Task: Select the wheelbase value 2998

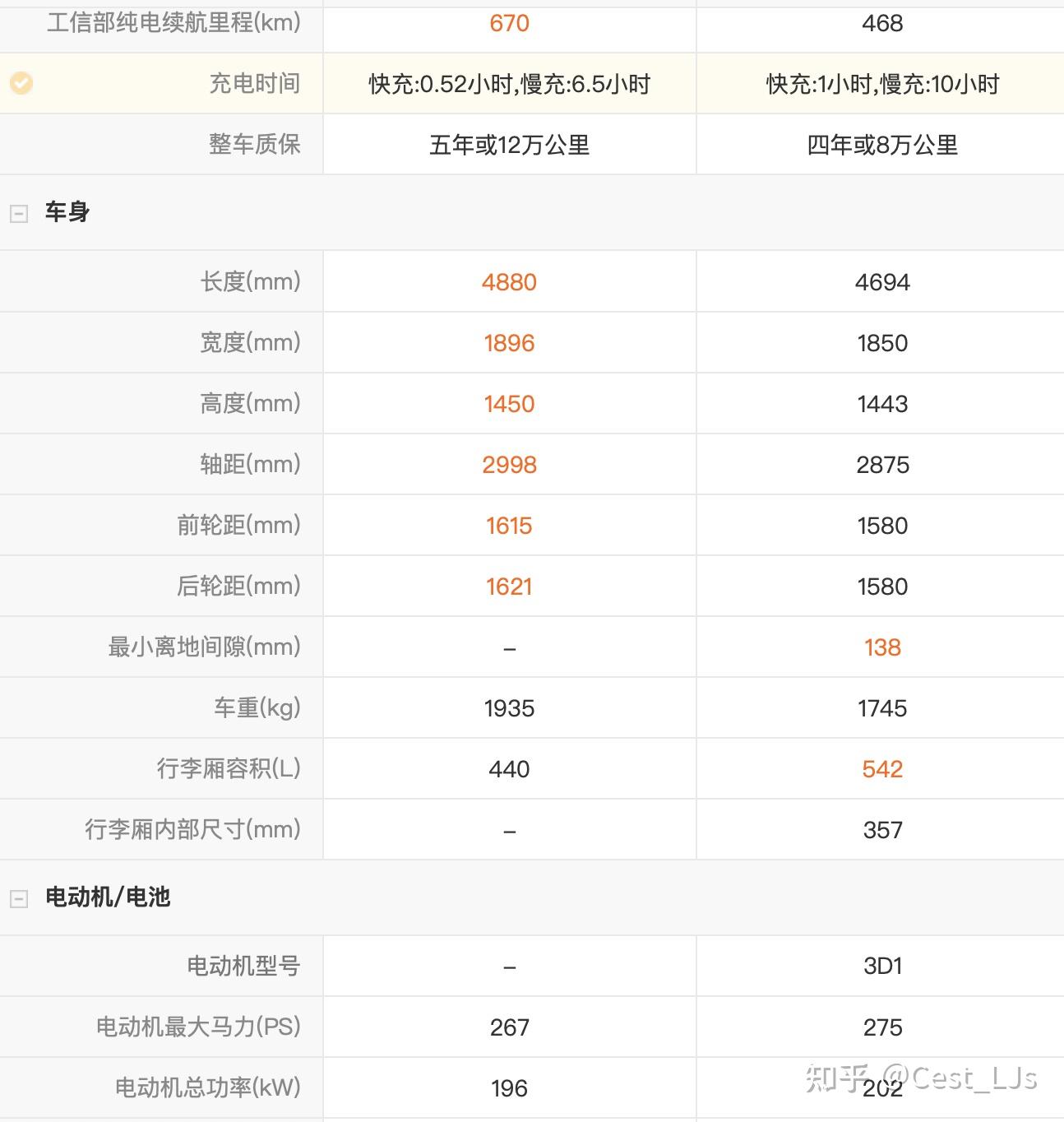Action: [x=510, y=465]
